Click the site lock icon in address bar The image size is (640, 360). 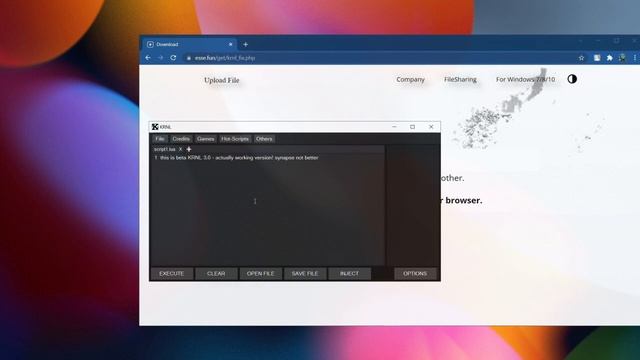click(189, 58)
